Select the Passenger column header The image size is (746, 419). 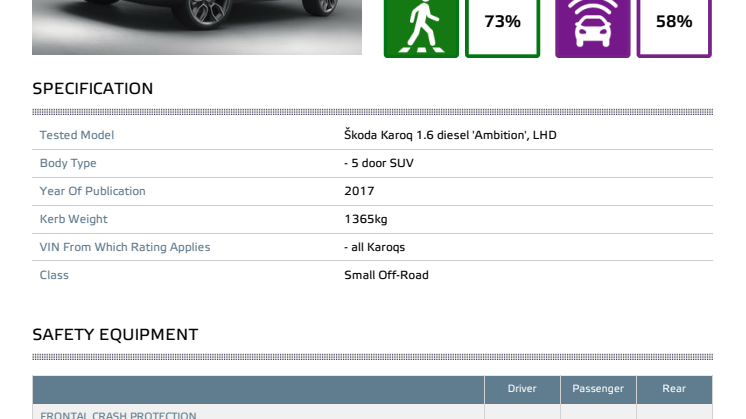pyautogui.click(x=598, y=389)
